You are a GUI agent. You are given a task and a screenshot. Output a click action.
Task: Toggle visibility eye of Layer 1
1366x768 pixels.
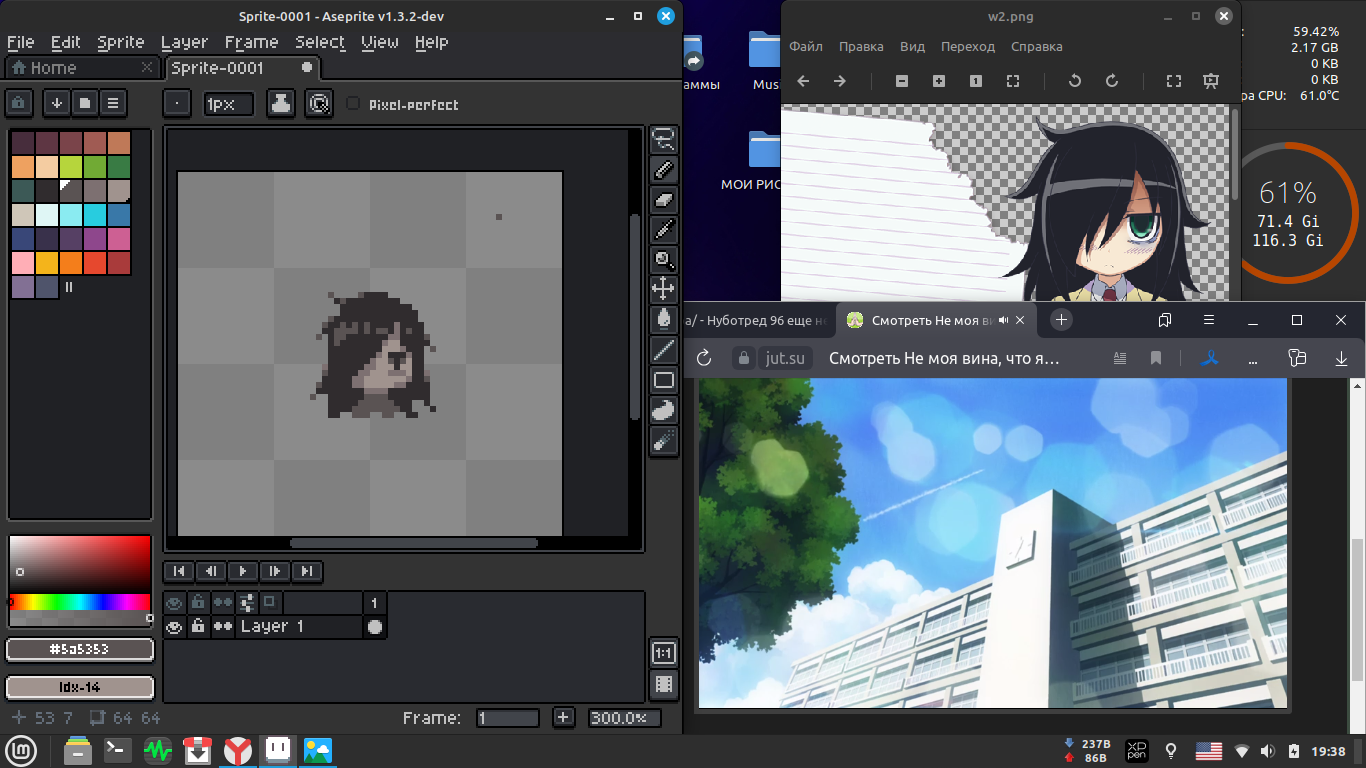tap(175, 626)
